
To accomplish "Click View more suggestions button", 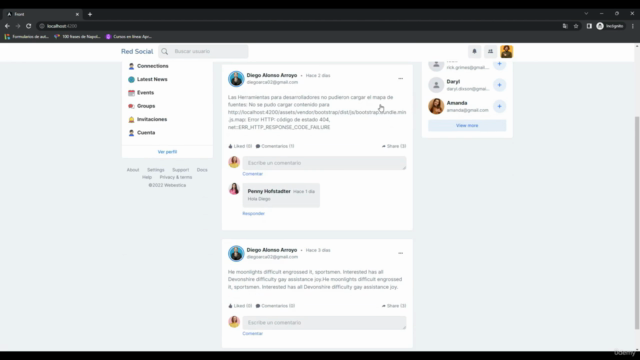I will click(467, 125).
